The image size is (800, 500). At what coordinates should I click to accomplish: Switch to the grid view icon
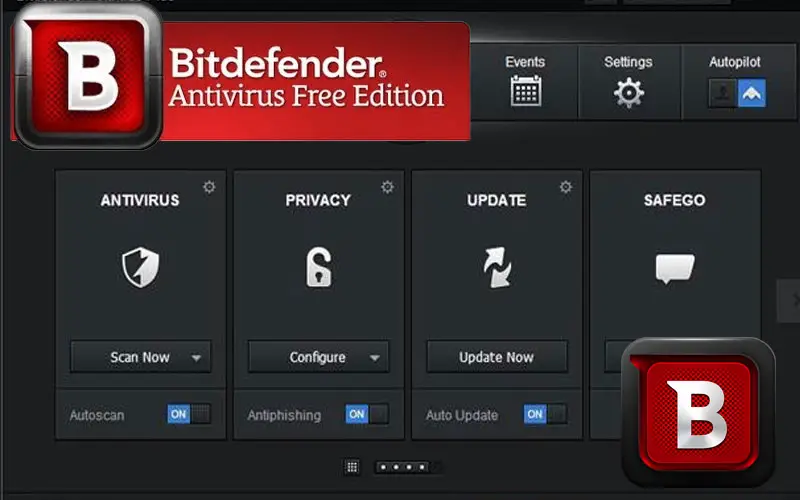352,467
